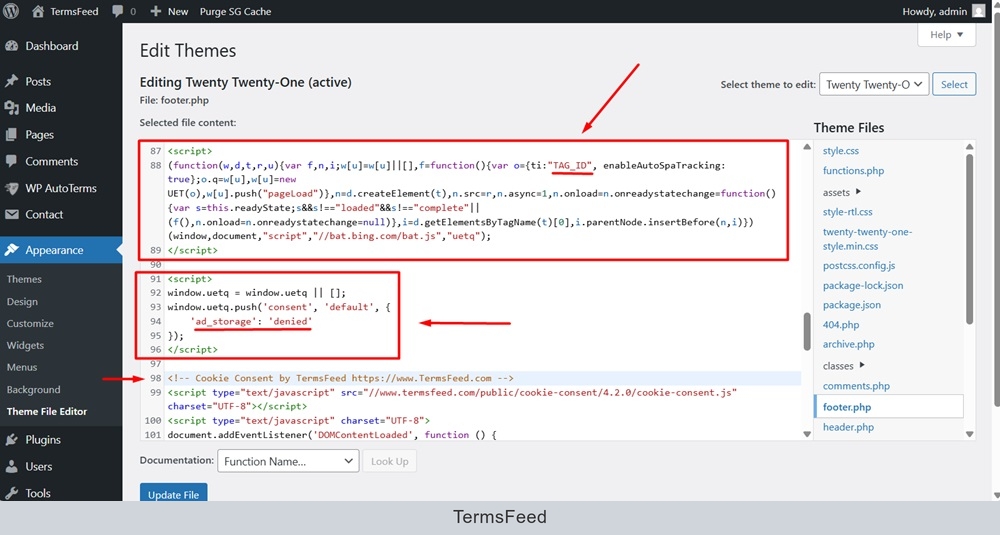1000x535 pixels.
Task: Open 404.php theme file
Action: pos(841,325)
